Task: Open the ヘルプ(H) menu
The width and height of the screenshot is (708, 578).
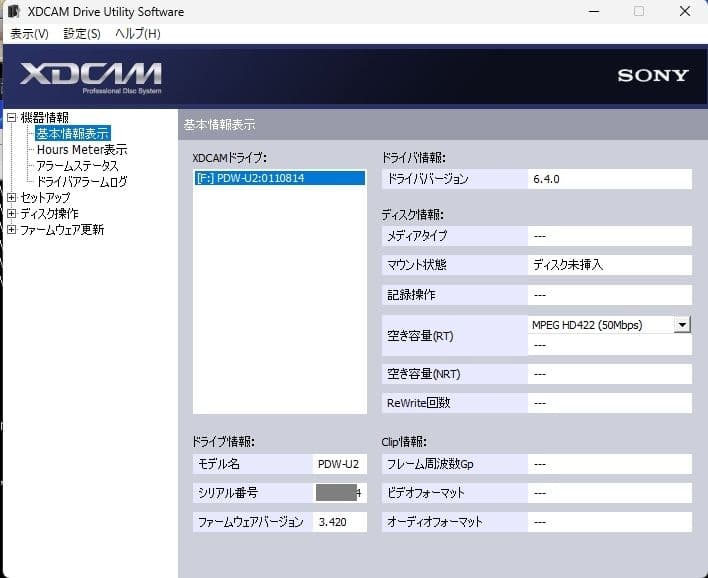Action: click(138, 34)
